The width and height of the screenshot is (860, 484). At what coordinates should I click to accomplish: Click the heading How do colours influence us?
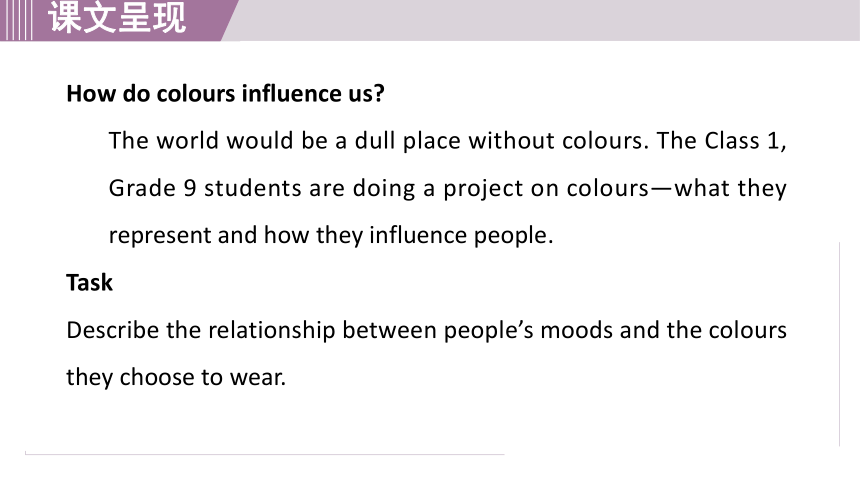tap(225, 94)
